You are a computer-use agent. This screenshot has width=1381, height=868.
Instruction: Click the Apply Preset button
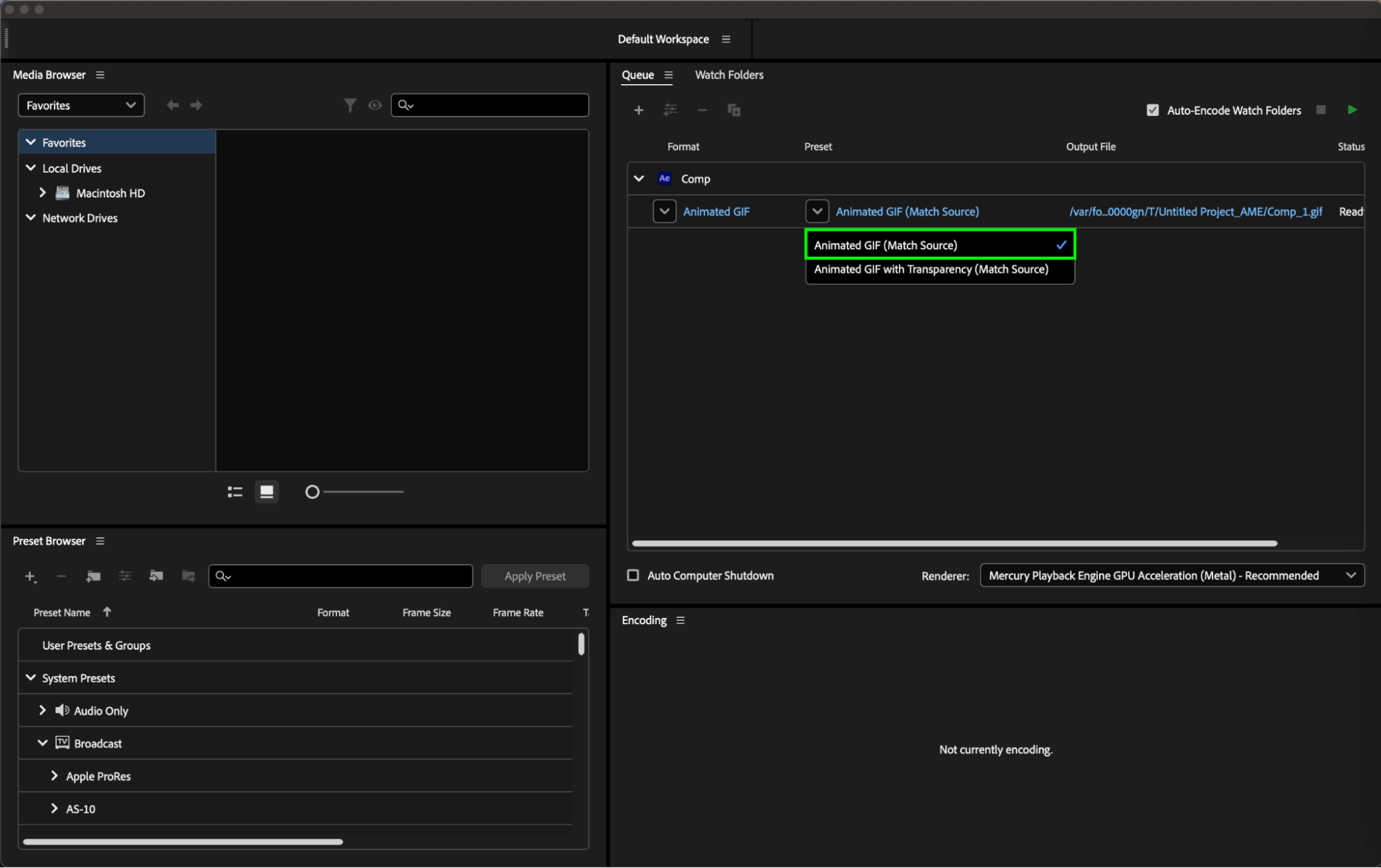point(535,576)
